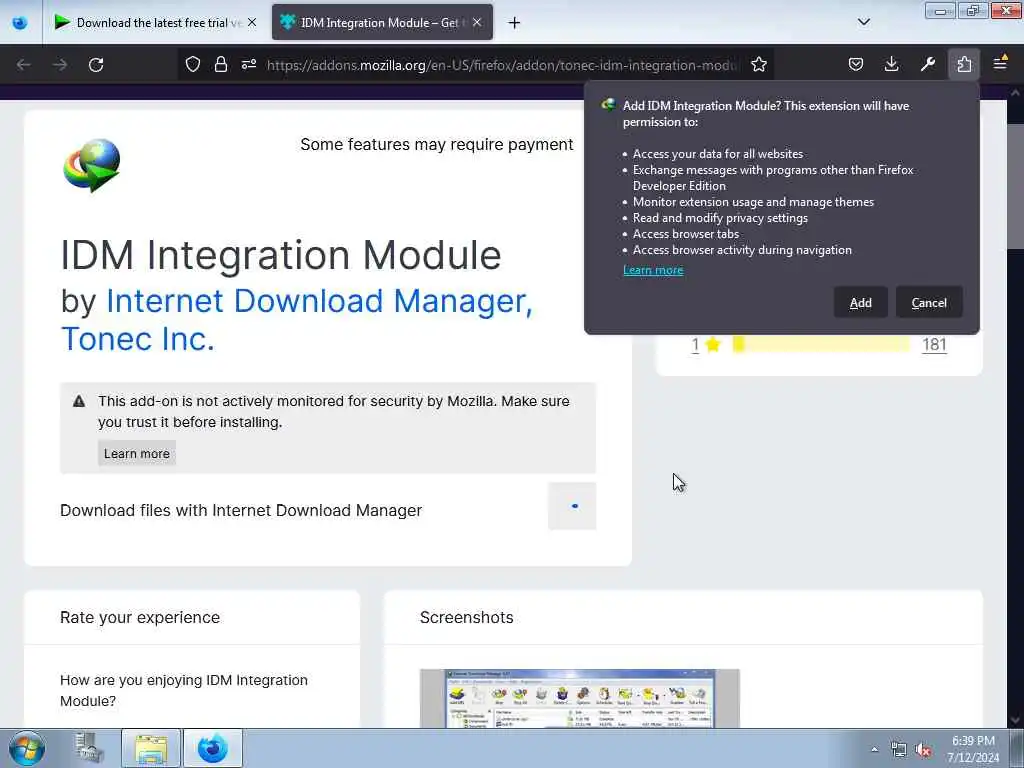Click the warning triangle icon in notice
Screen dimensions: 1024x768
pos(79,401)
